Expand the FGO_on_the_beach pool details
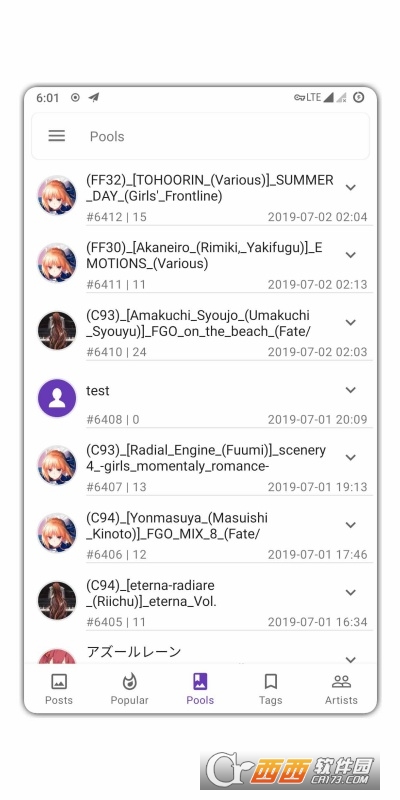The width and height of the screenshot is (400, 800). point(351,322)
